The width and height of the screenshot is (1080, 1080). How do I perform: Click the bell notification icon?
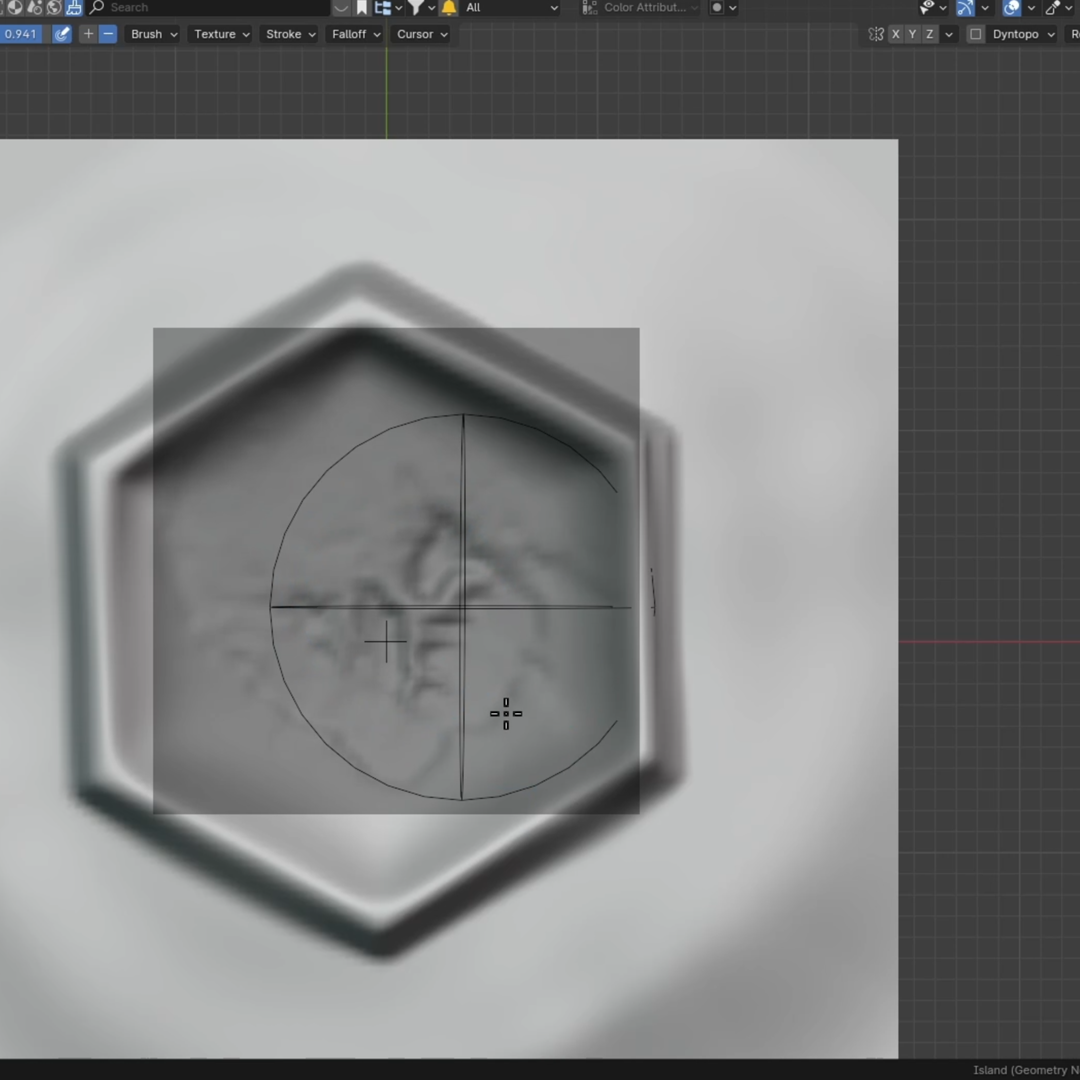449,7
